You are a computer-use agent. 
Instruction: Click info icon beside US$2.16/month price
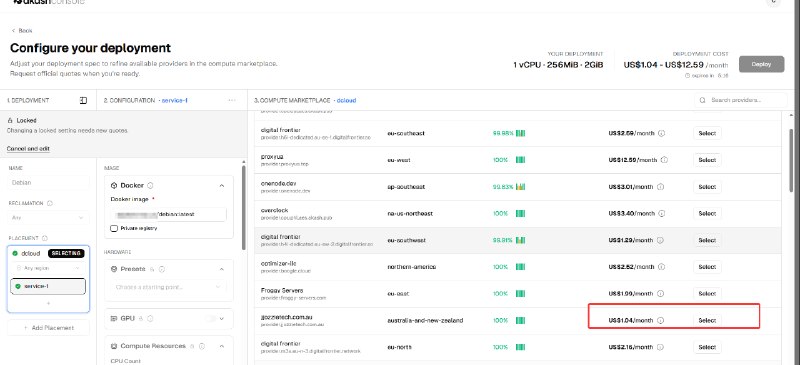click(661, 347)
